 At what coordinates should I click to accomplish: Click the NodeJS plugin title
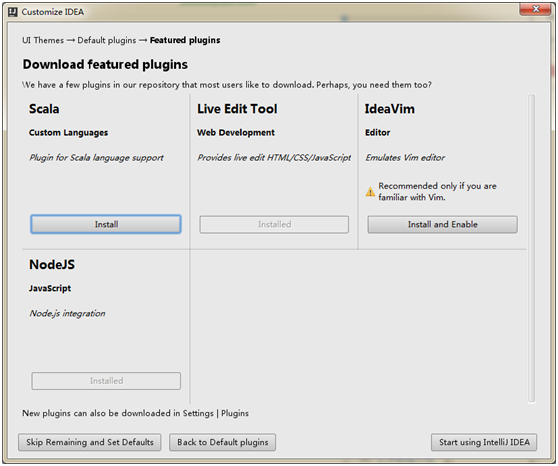click(52, 265)
